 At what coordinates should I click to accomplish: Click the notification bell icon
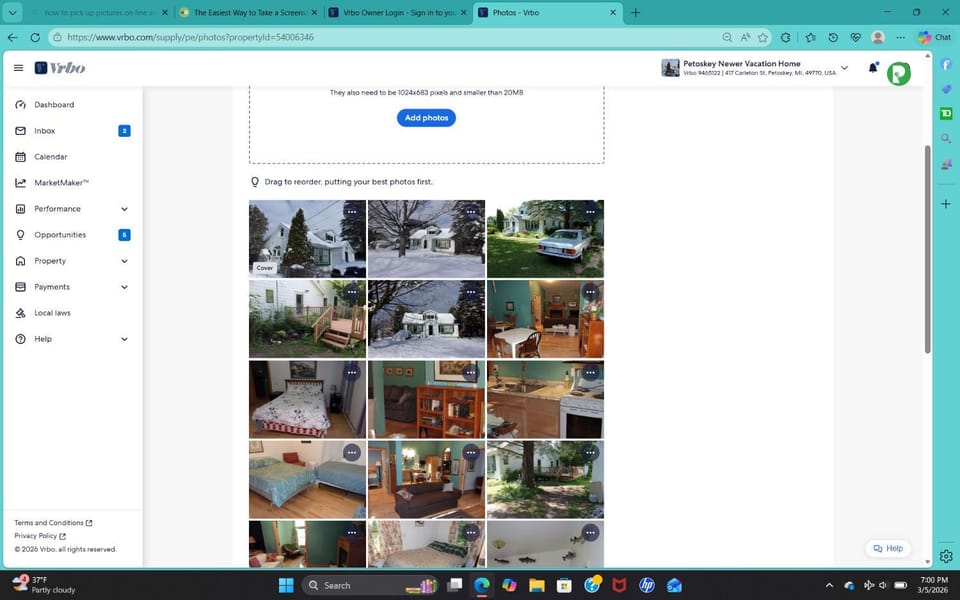tap(872, 68)
